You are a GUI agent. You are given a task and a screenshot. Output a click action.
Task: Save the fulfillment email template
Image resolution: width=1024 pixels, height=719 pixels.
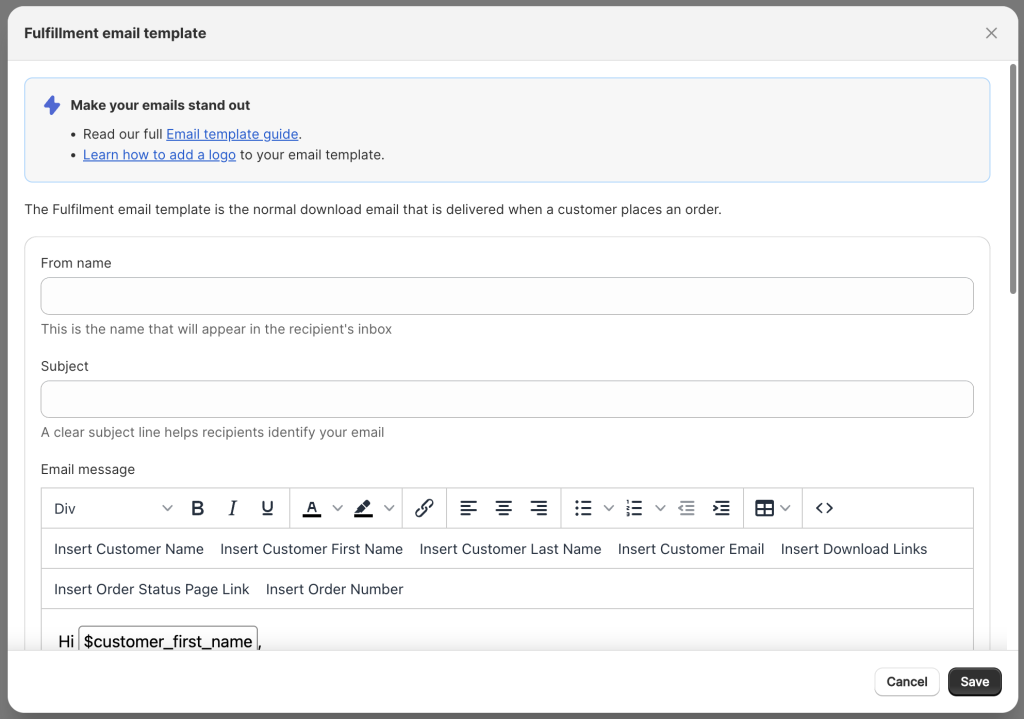click(974, 681)
